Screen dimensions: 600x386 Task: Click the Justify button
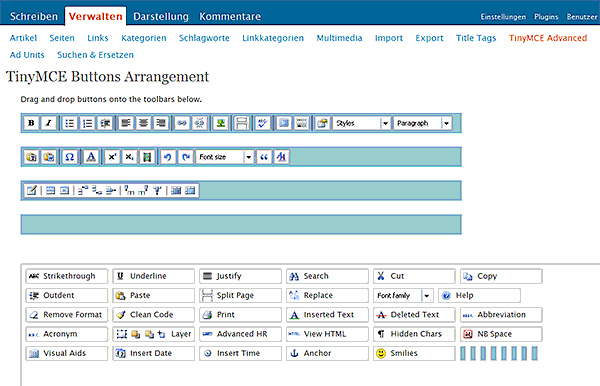(x=240, y=276)
